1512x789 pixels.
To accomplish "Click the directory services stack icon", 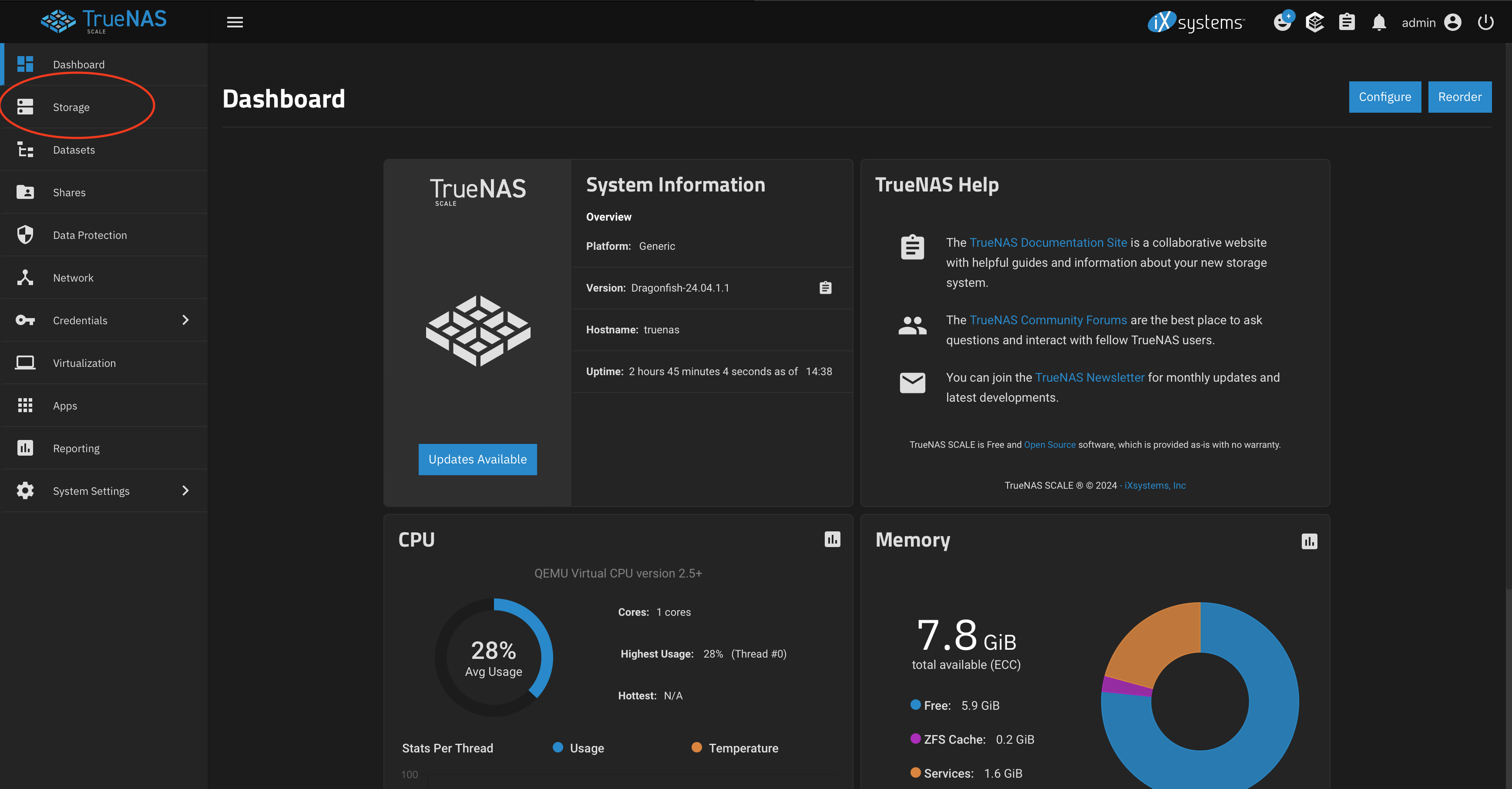I will (x=1315, y=22).
